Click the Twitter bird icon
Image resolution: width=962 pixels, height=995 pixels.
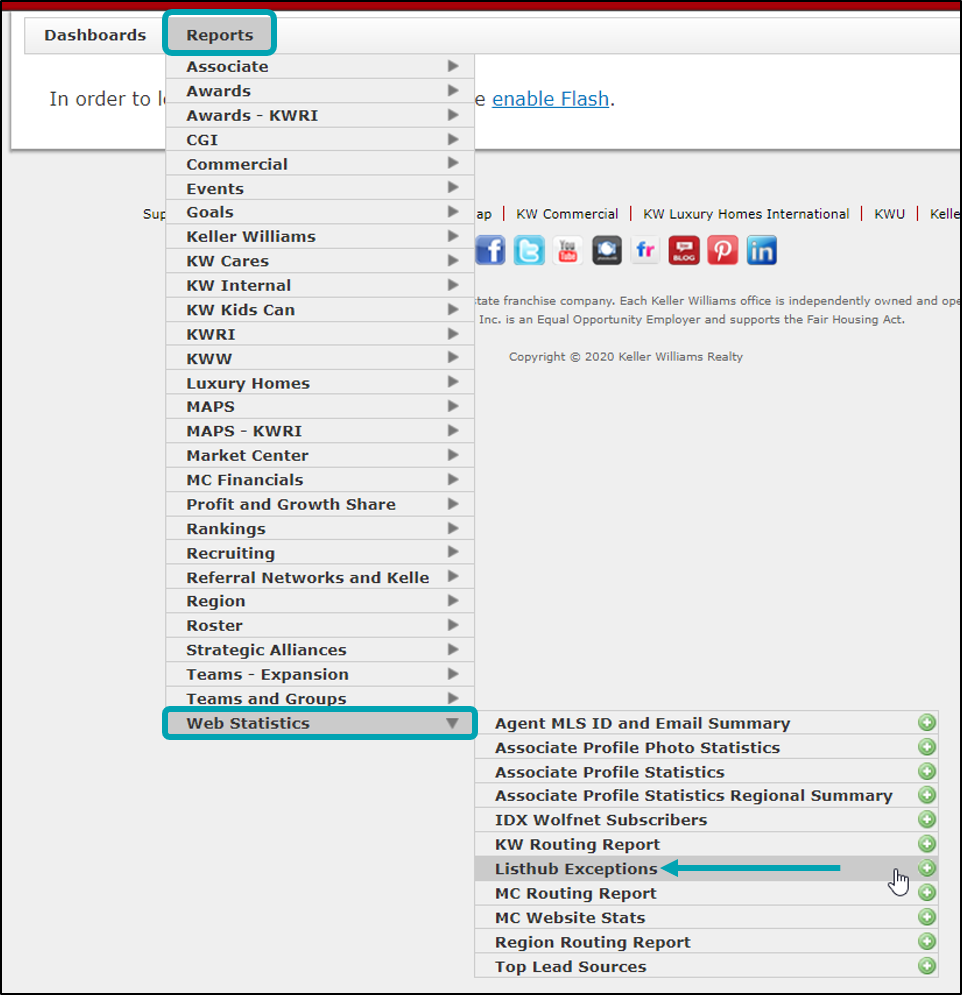529,250
